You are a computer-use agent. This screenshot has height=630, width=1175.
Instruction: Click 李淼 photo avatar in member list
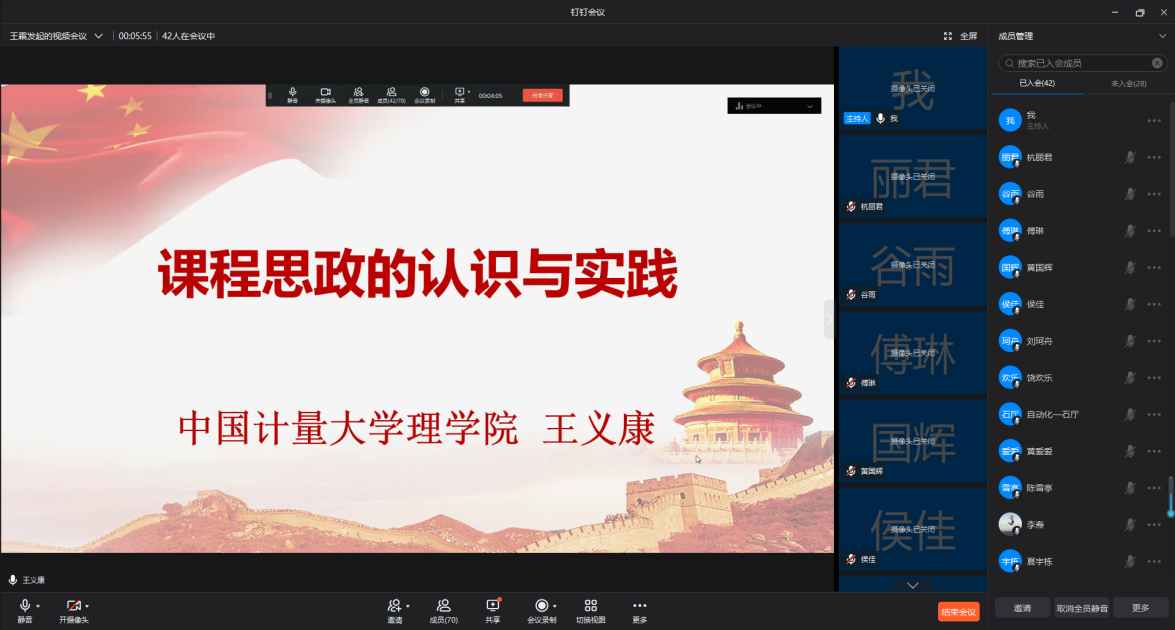pos(1010,524)
